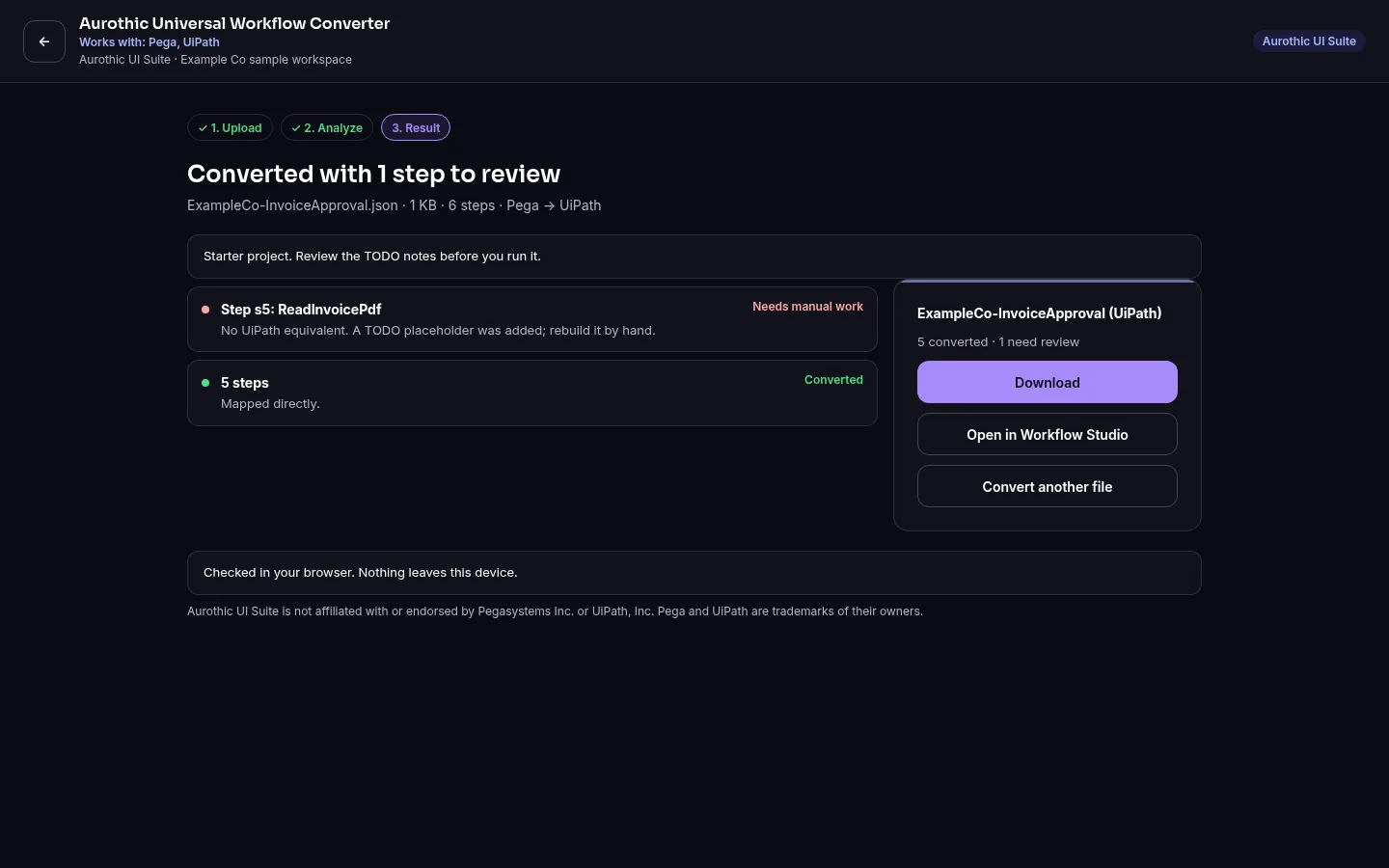
Task: Click the back arrow button
Action: 44,41
